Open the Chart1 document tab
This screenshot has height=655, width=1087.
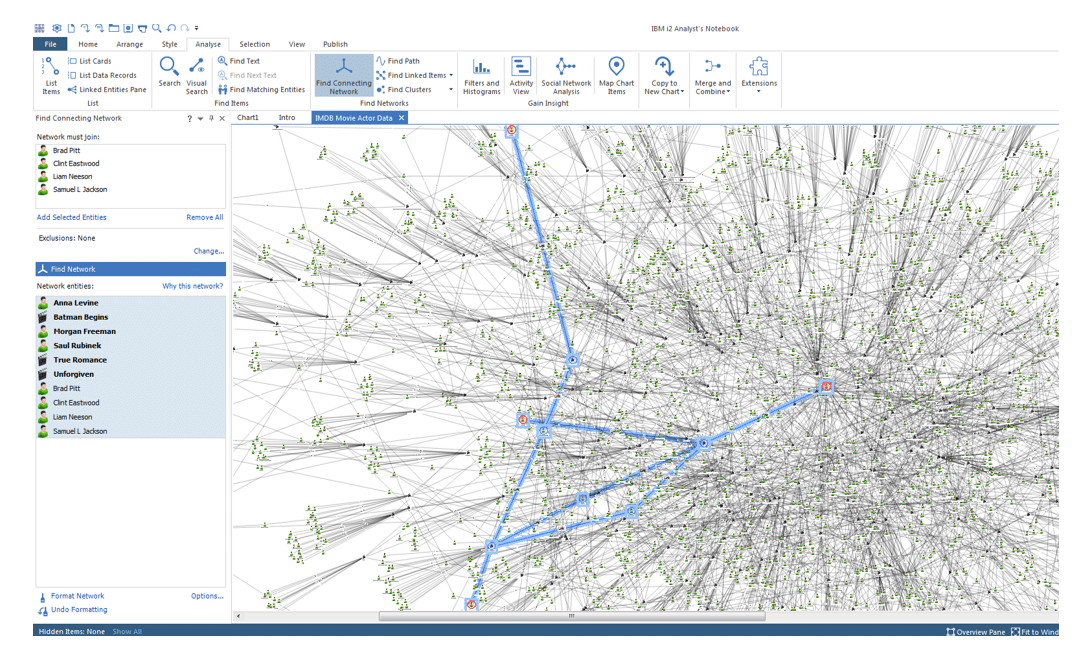click(247, 118)
